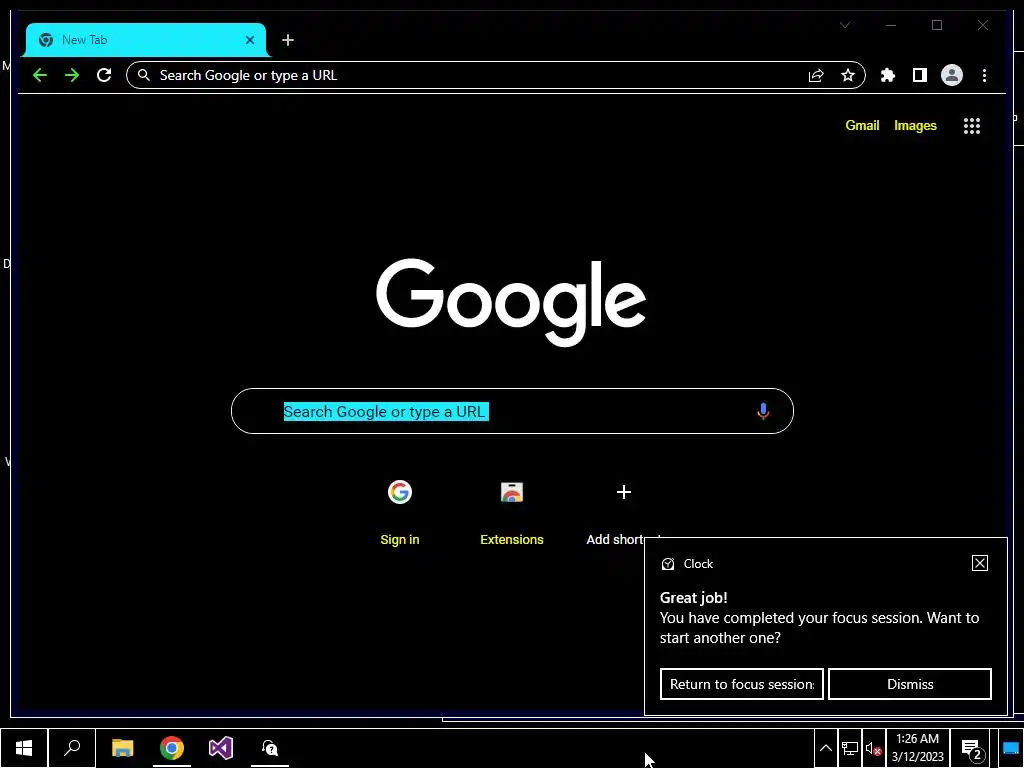Click the search icon in address bar
This screenshot has width=1024, height=768.
(x=144, y=75)
